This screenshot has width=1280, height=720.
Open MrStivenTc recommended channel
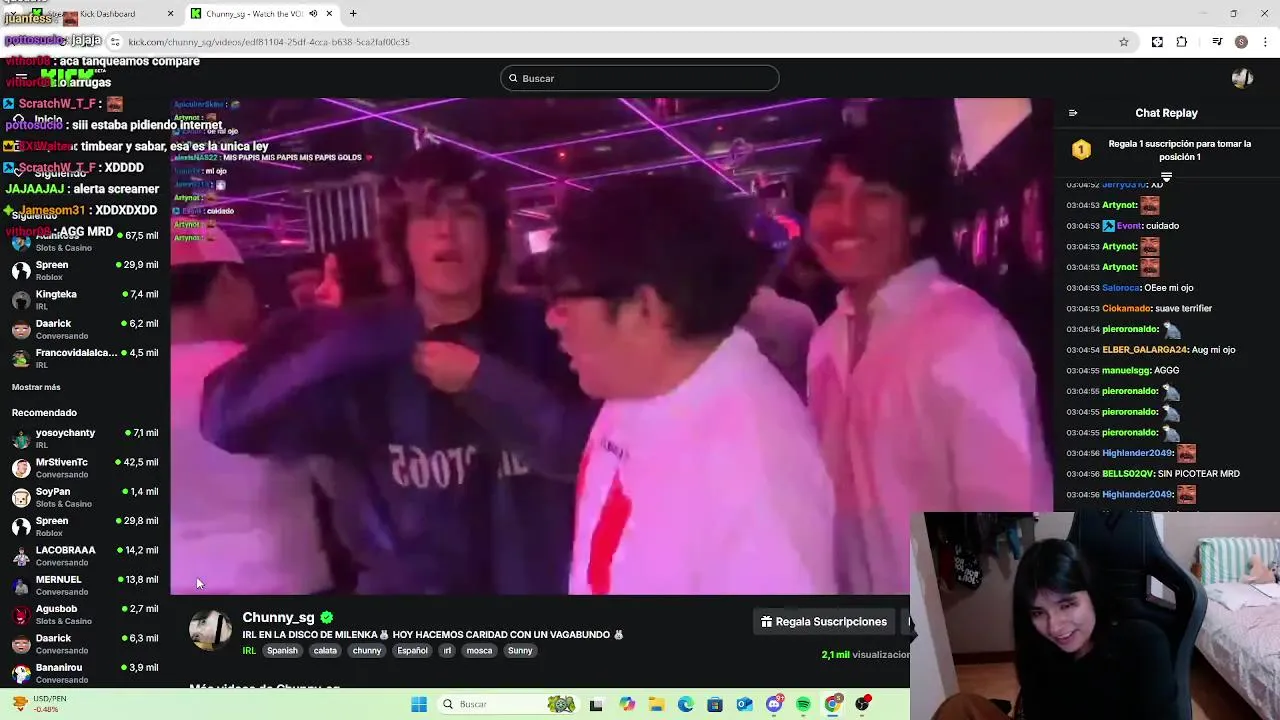tap(84, 468)
